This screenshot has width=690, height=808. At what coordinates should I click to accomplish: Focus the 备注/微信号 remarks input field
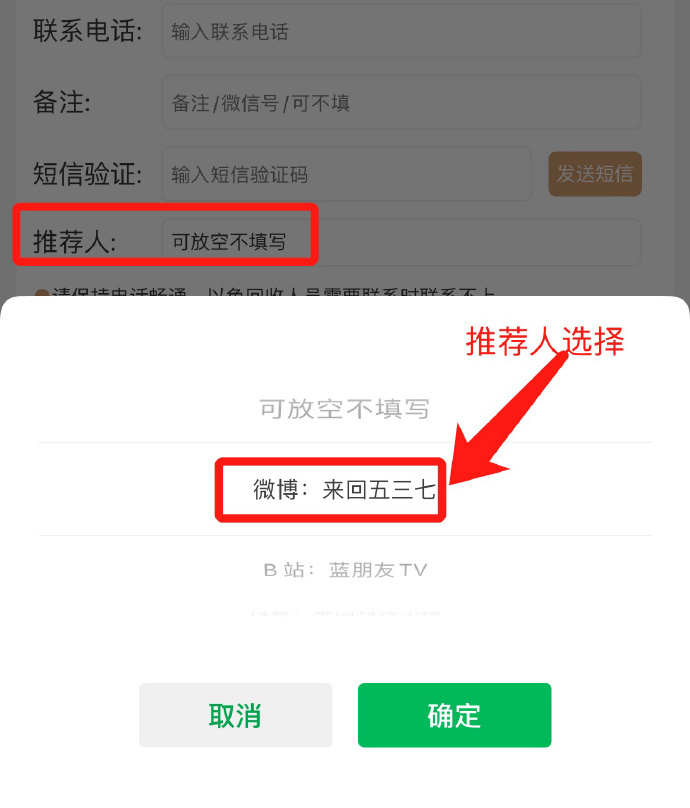(x=401, y=103)
